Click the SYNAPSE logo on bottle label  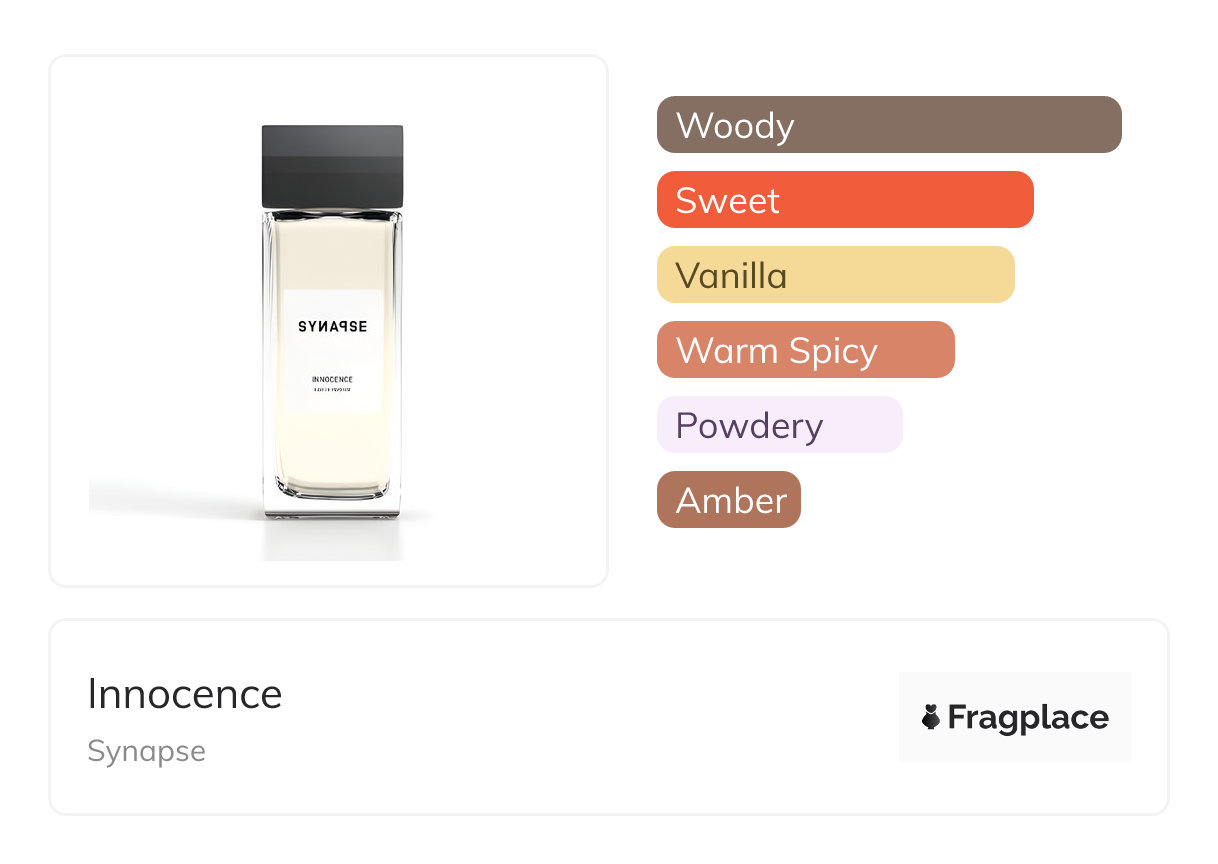[332, 327]
